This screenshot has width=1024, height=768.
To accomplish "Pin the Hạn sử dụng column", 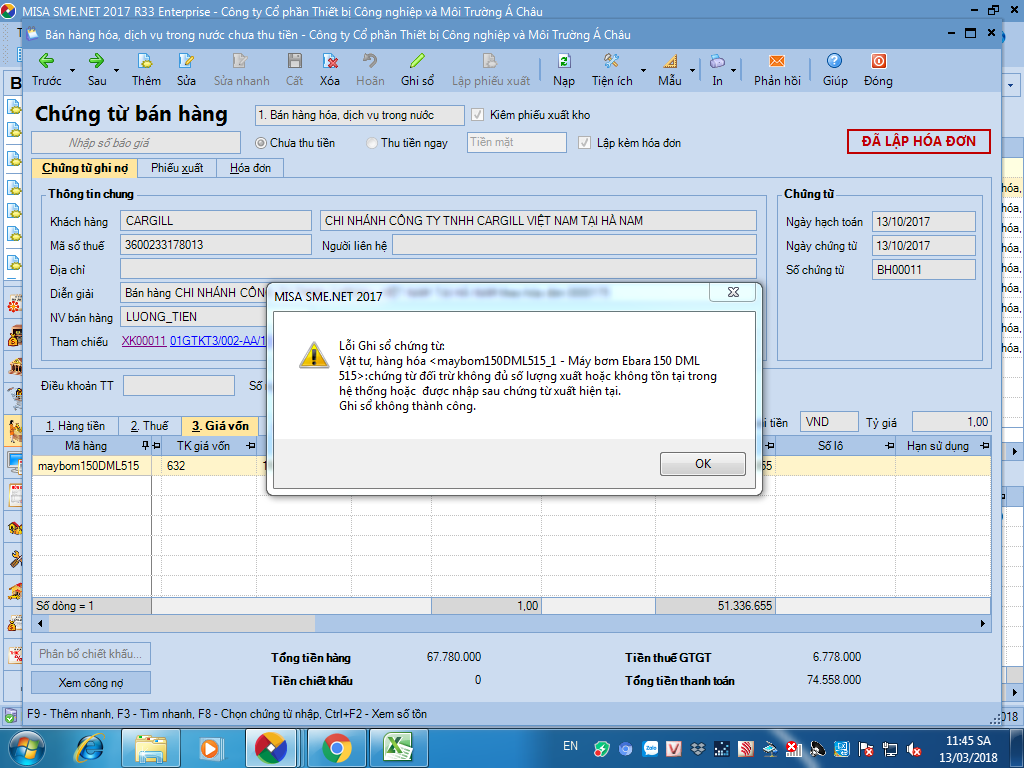I will tap(985, 445).
